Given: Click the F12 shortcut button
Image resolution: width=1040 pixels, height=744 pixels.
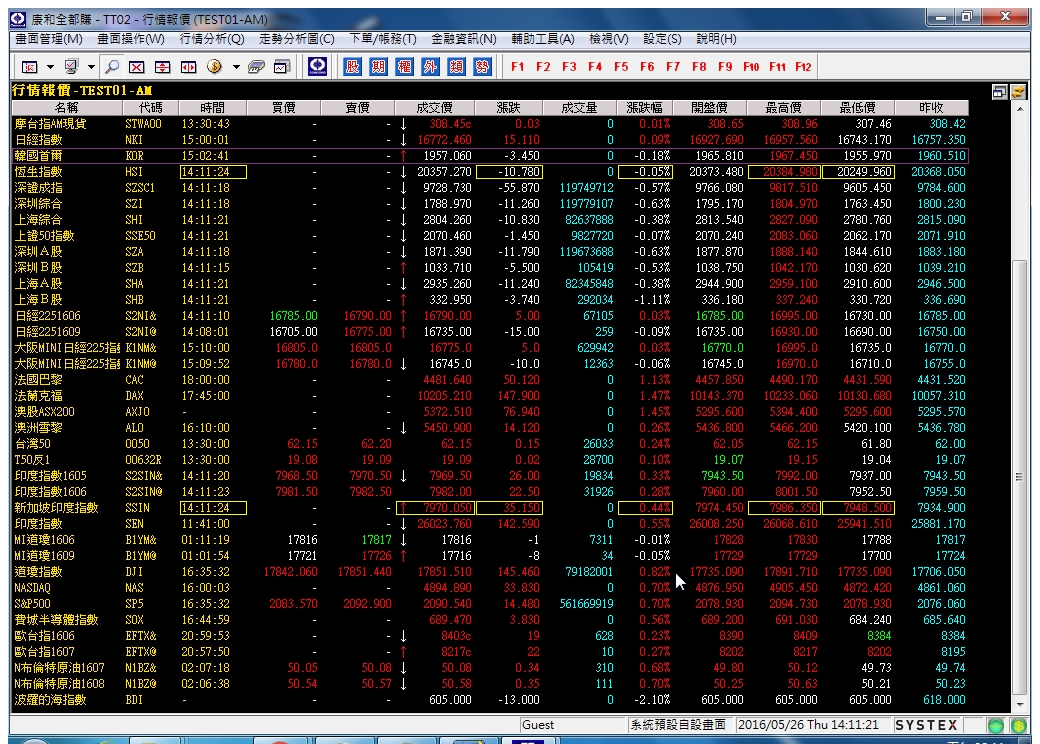Looking at the screenshot, I should tap(803, 67).
